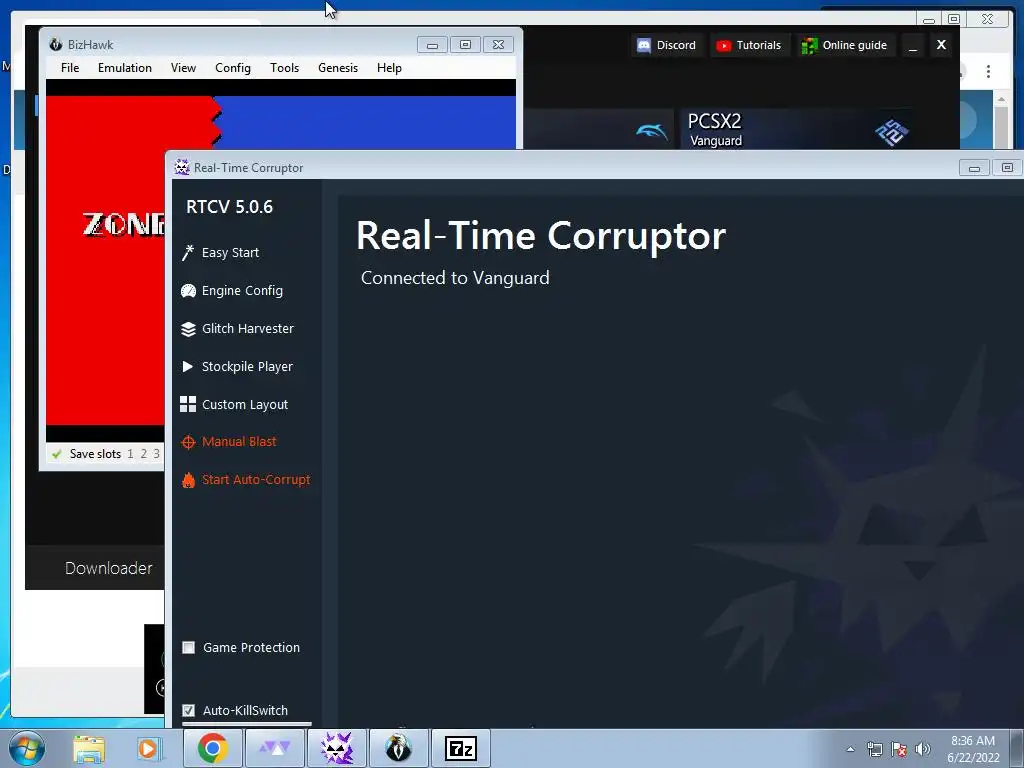The height and width of the screenshot is (768, 1024).
Task: Open Action Center flag icon
Action: 899,749
